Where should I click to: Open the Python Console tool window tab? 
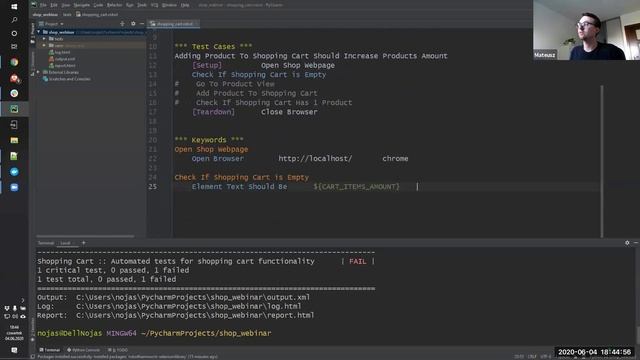click(x=83, y=350)
